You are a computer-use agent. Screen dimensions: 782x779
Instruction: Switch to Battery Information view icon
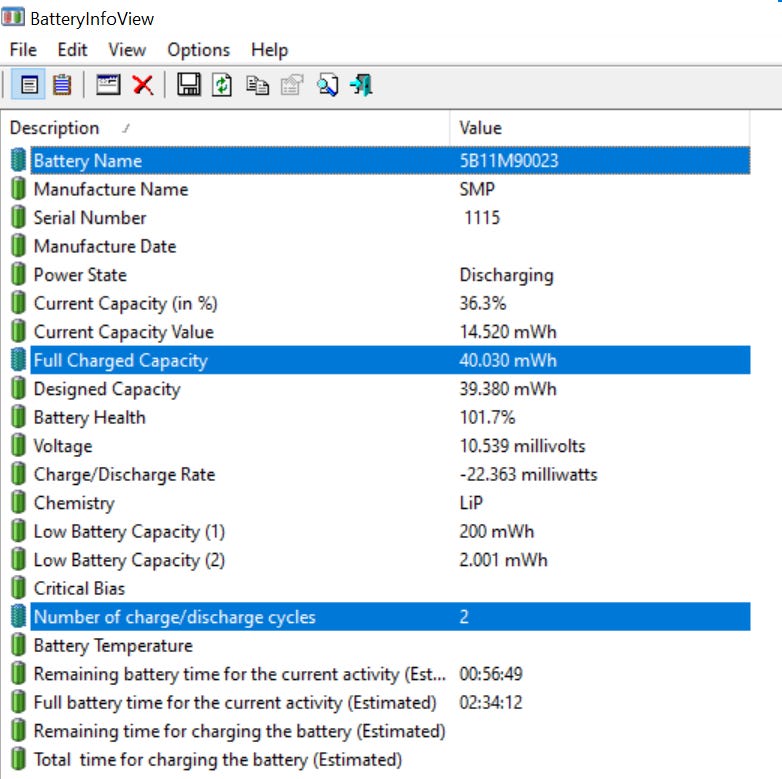tap(28, 85)
